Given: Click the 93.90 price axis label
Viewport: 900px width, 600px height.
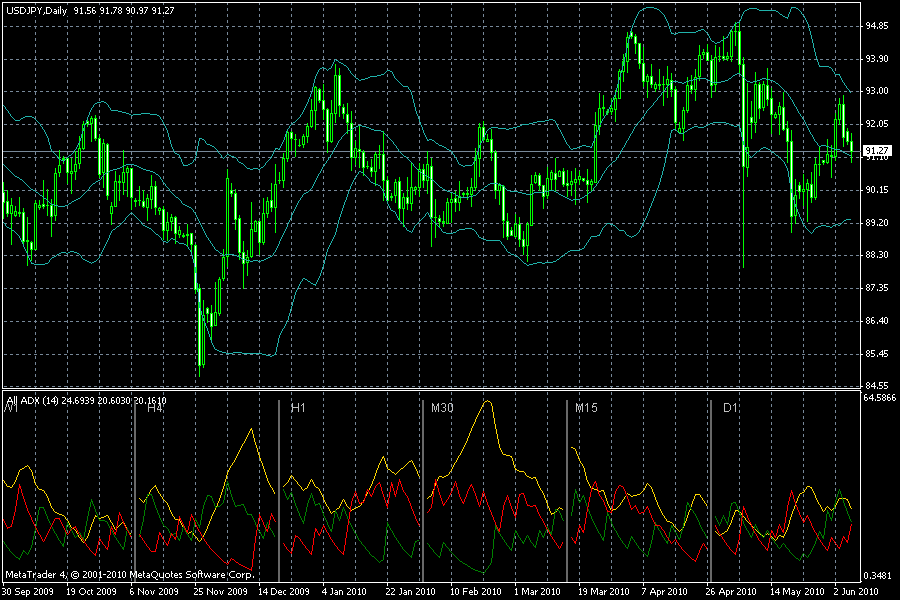Looking at the screenshot, I should point(876,59).
